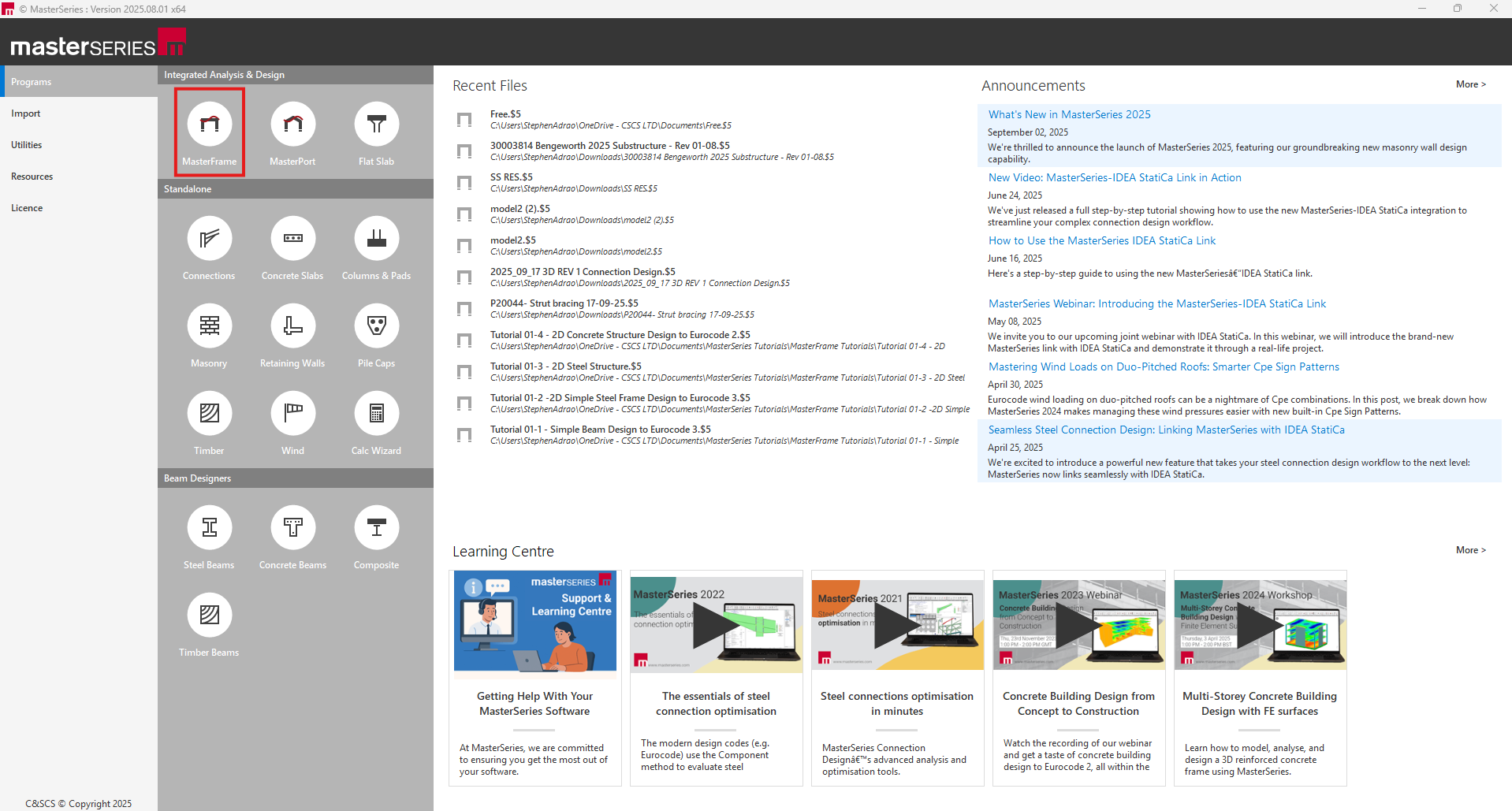1512x811 pixels.
Task: Open the Composite beam designer
Action: [x=376, y=528]
